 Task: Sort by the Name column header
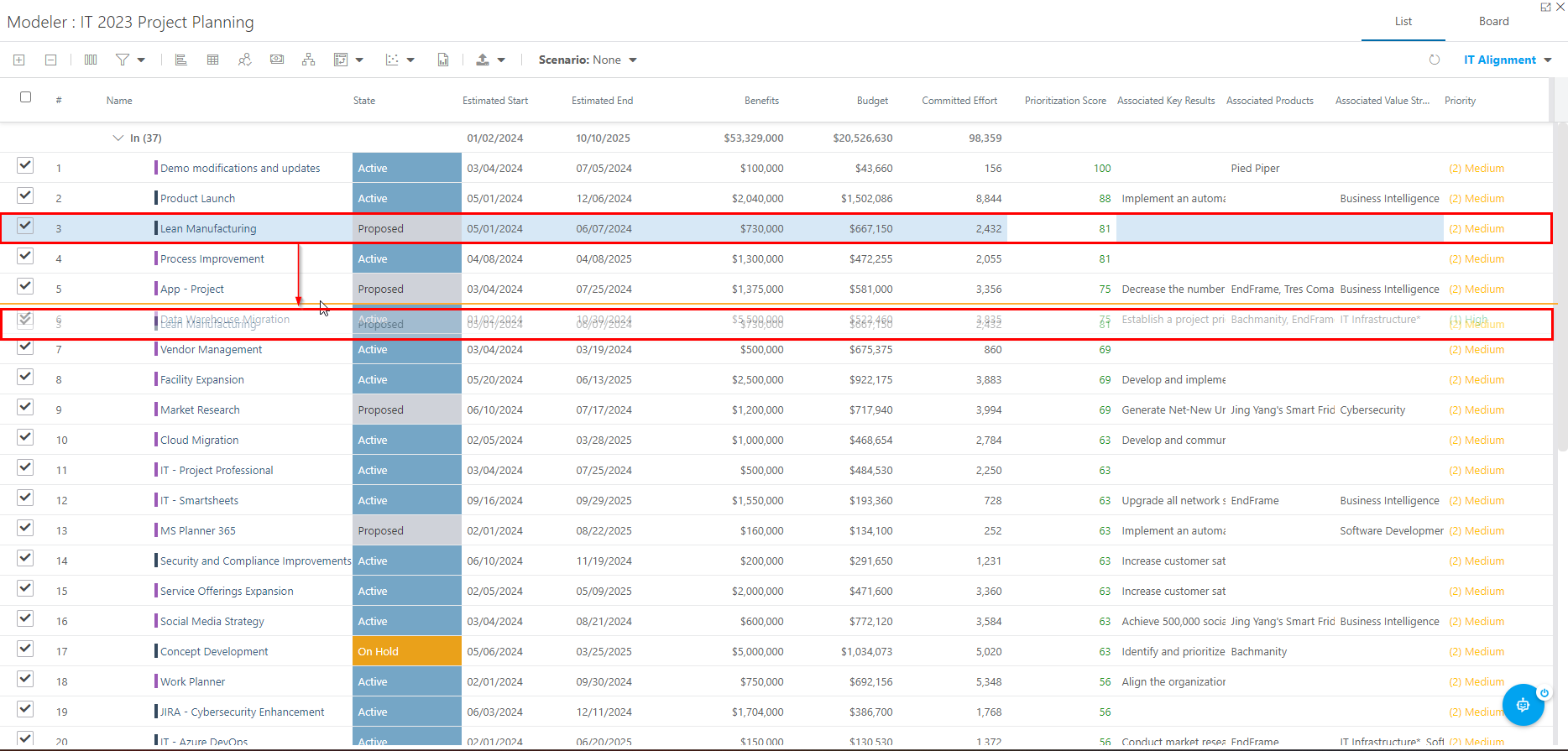(x=119, y=101)
